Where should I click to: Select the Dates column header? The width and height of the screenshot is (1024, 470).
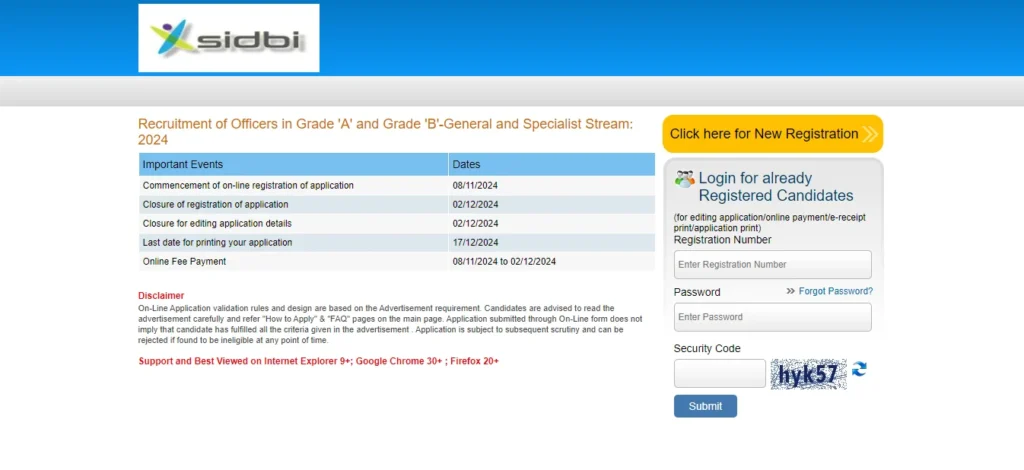click(x=552, y=164)
